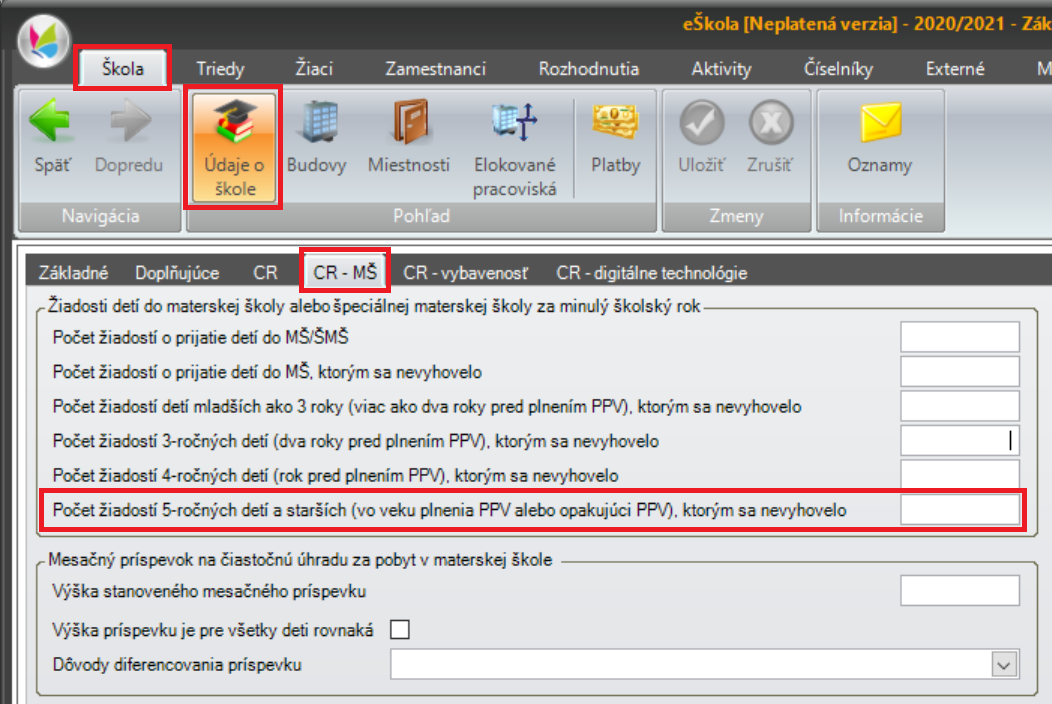
Task: Open the CR sub-tab
Action: tap(265, 272)
